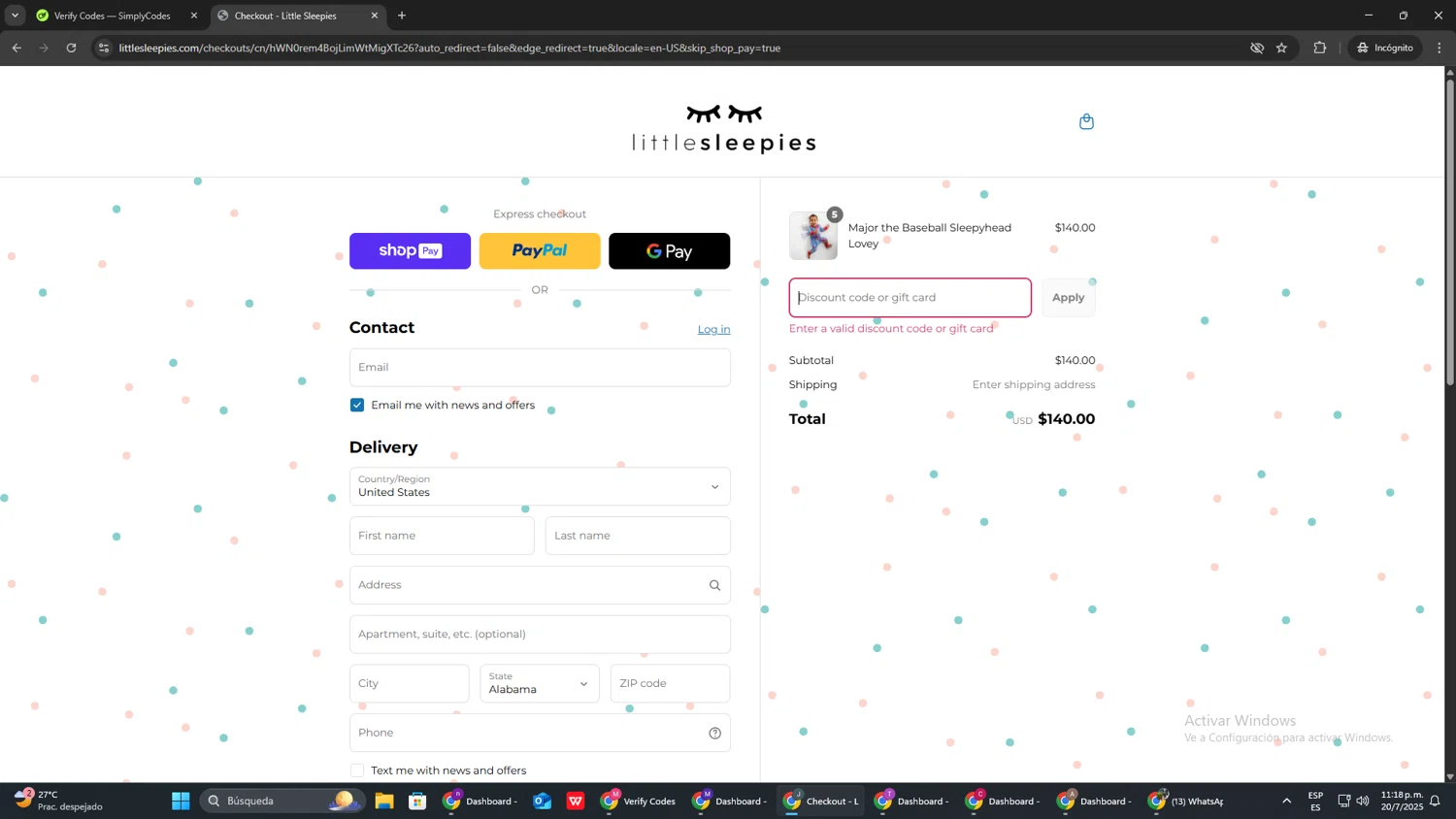Click the Major the Baseball Lovey product thumbnail
This screenshot has width=1456, height=819.
(x=813, y=236)
